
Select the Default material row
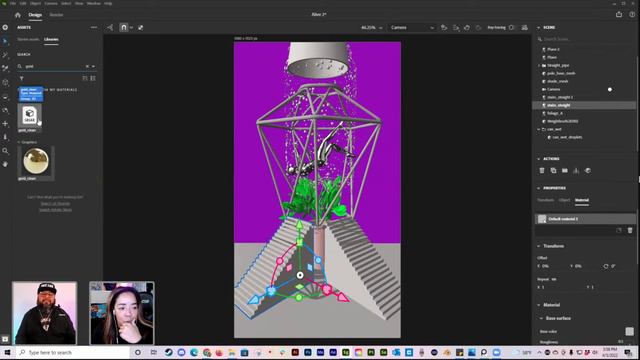tap(585, 219)
